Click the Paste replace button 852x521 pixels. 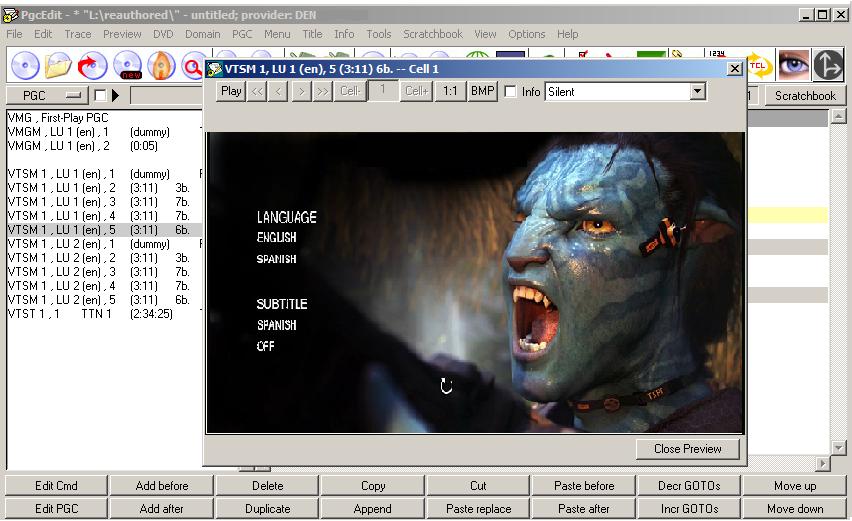tap(479, 509)
